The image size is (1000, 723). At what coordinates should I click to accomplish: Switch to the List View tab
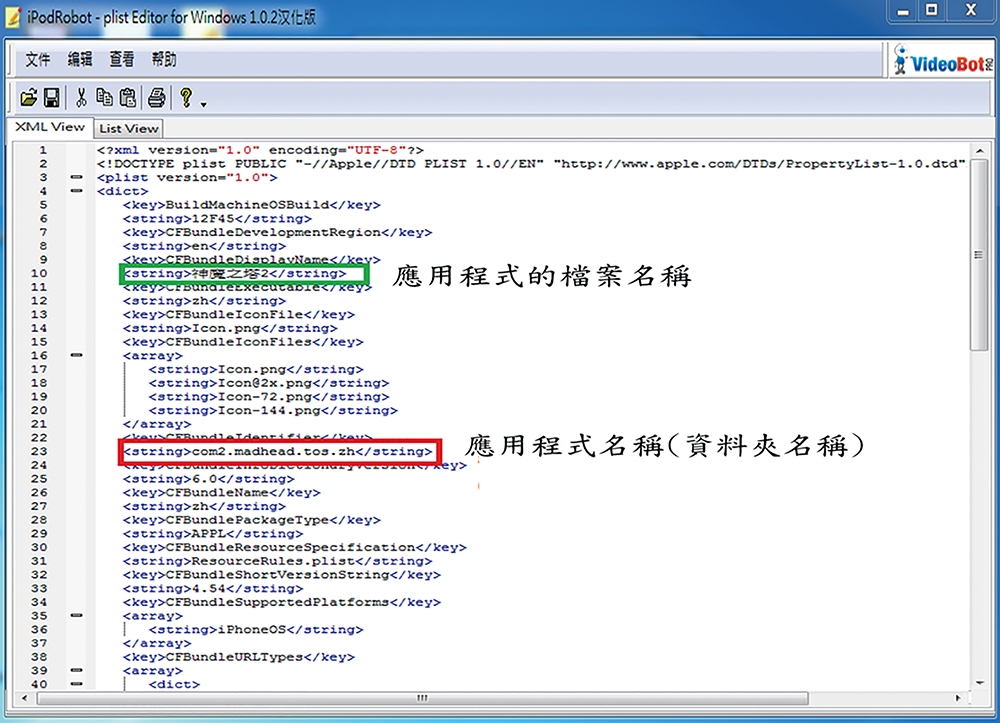pyautogui.click(x=128, y=128)
